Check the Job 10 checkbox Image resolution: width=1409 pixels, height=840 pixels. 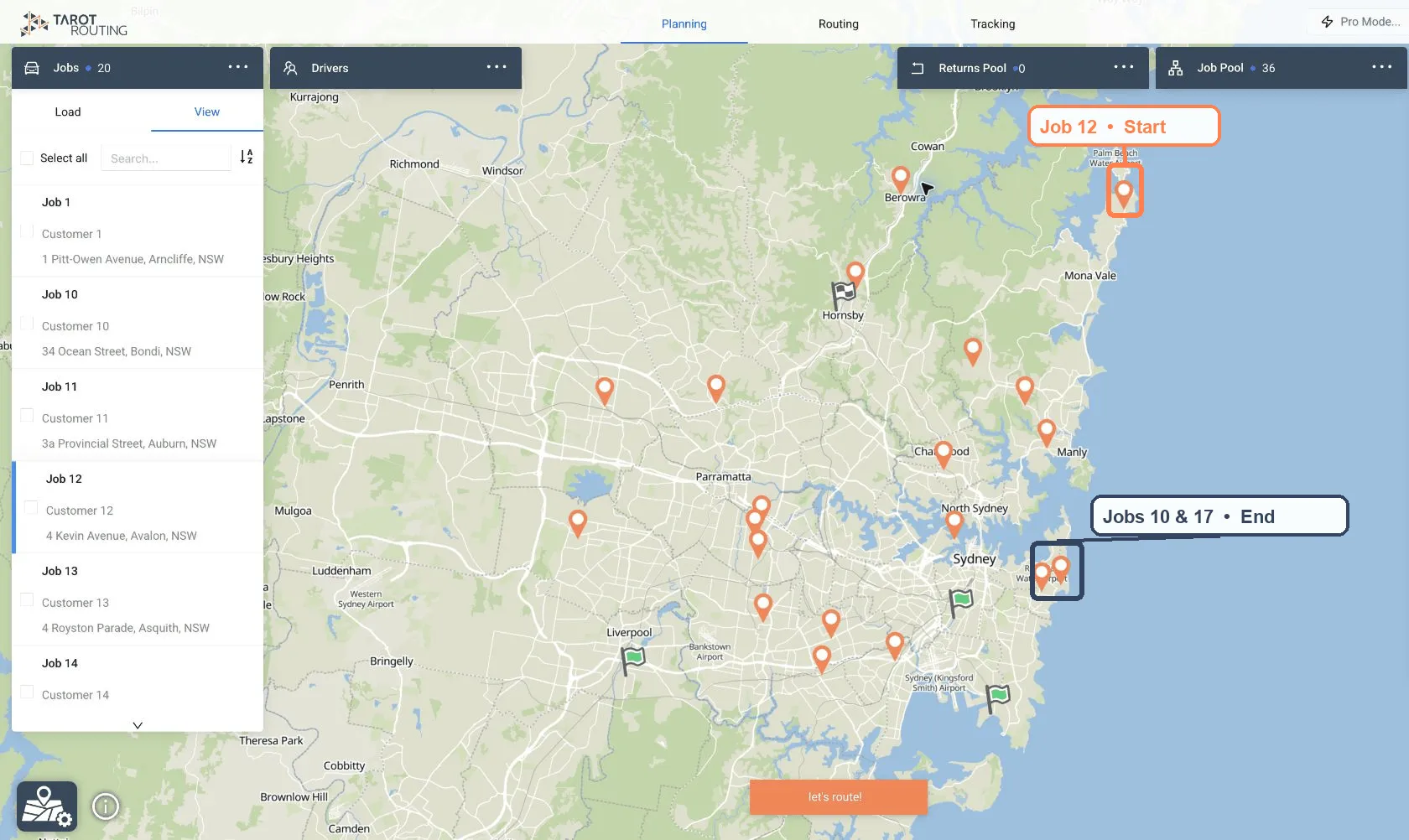pyautogui.click(x=27, y=323)
